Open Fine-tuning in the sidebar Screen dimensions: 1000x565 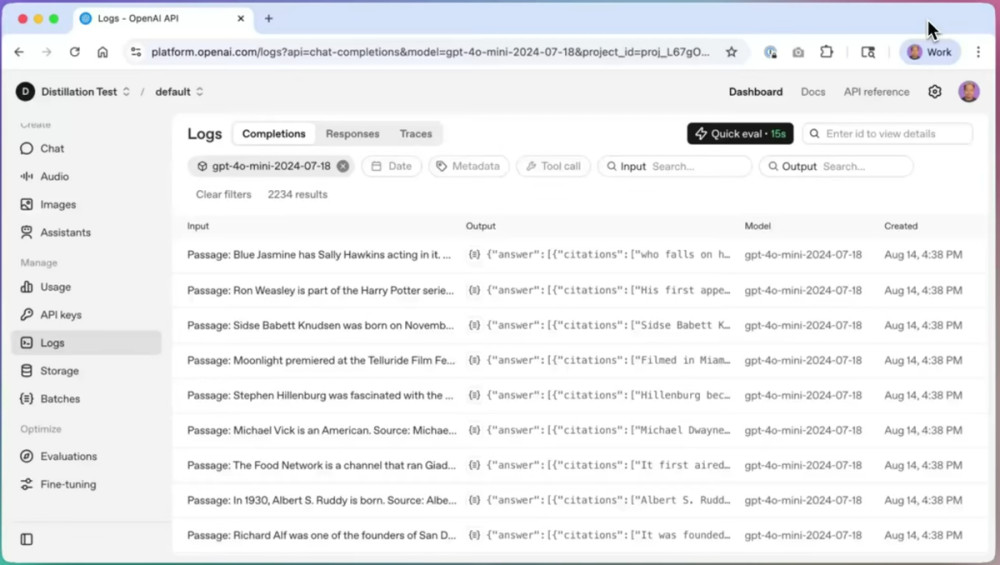click(x=68, y=484)
